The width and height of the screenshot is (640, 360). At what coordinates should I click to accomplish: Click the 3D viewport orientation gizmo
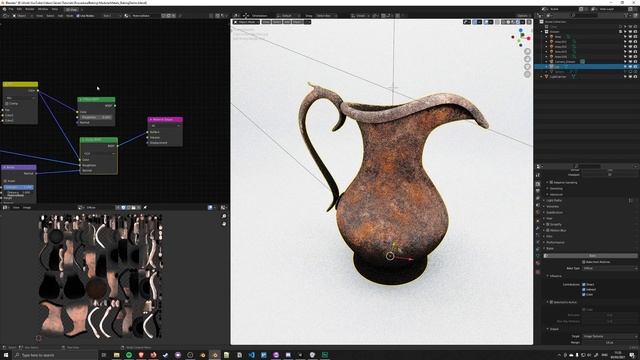click(521, 37)
